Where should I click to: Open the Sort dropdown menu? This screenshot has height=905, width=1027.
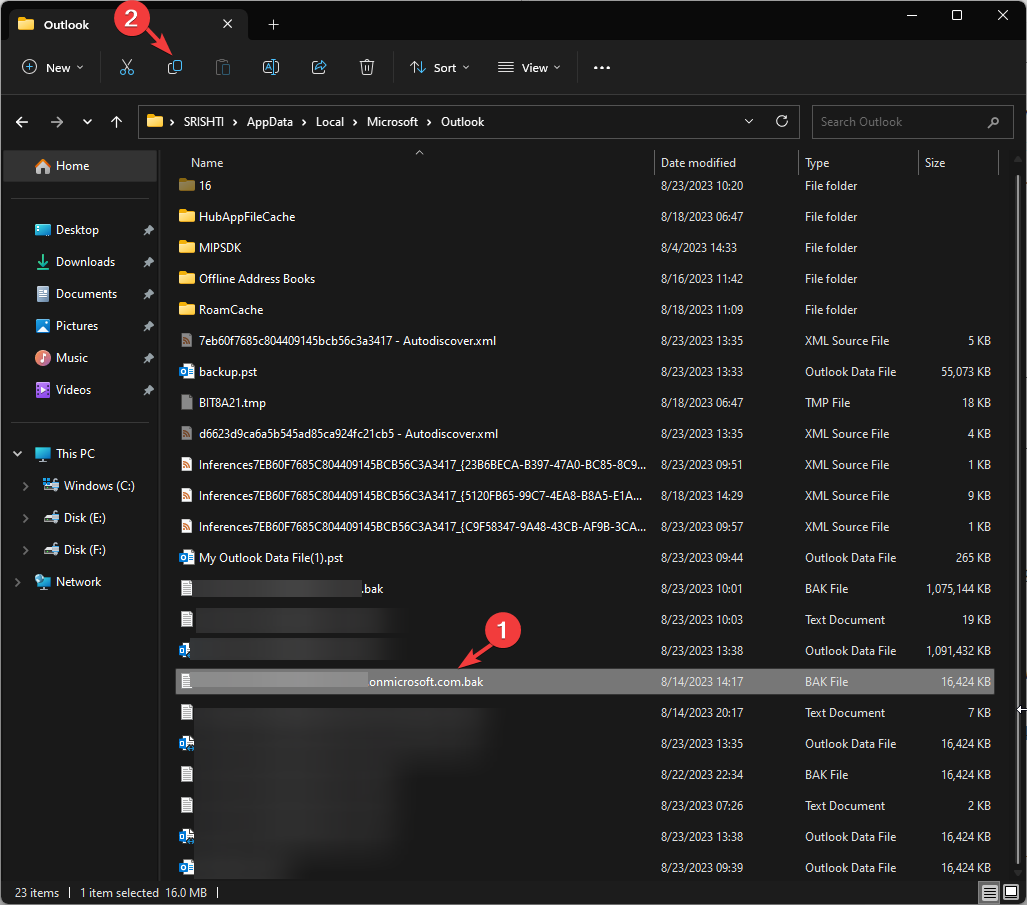[439, 68]
